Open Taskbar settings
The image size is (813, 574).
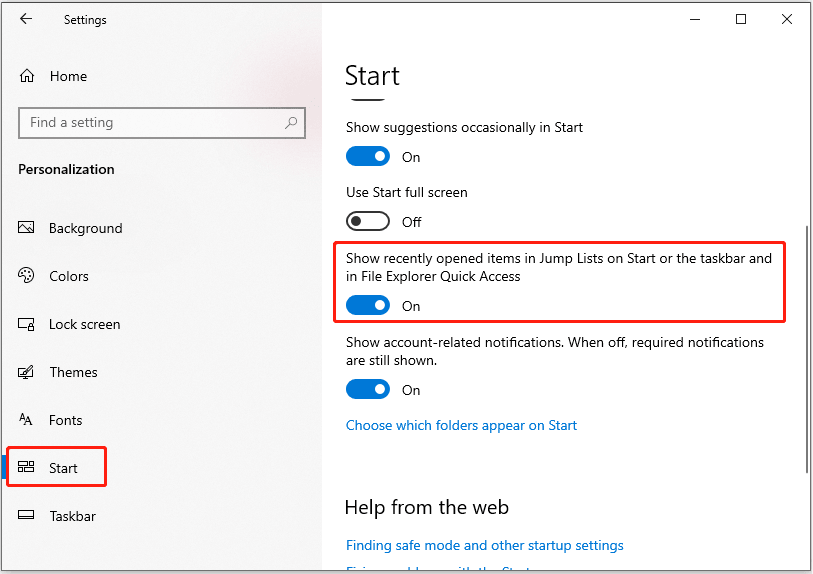(73, 516)
